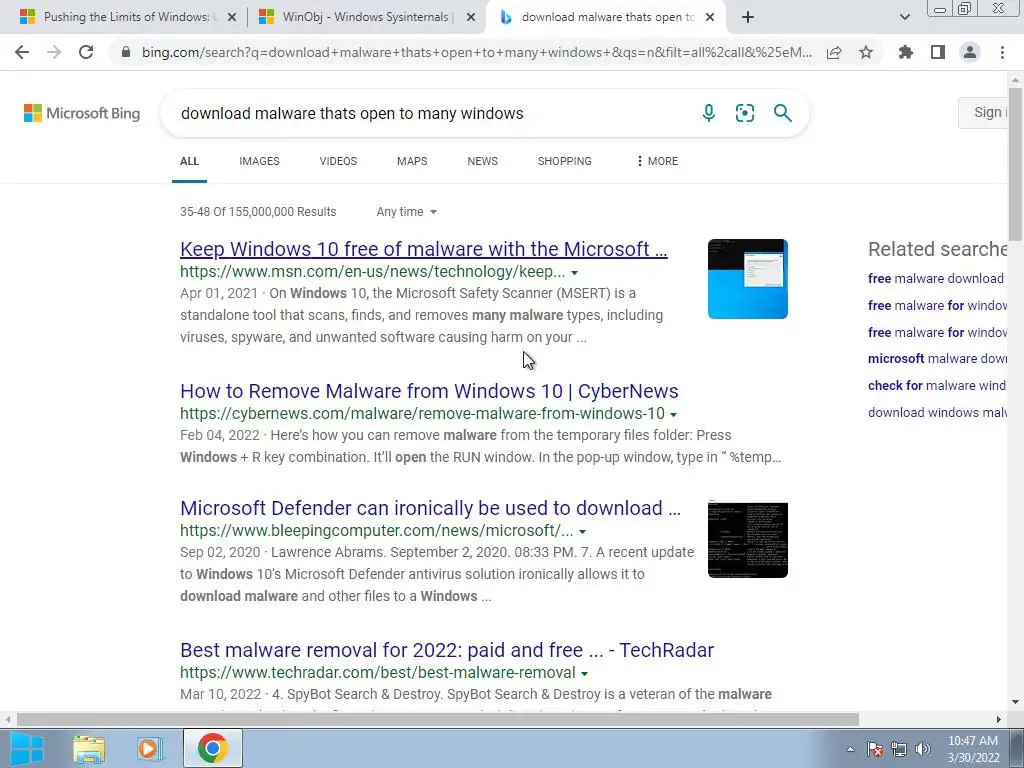
Task: Switch to MAPS results
Action: click(x=412, y=161)
